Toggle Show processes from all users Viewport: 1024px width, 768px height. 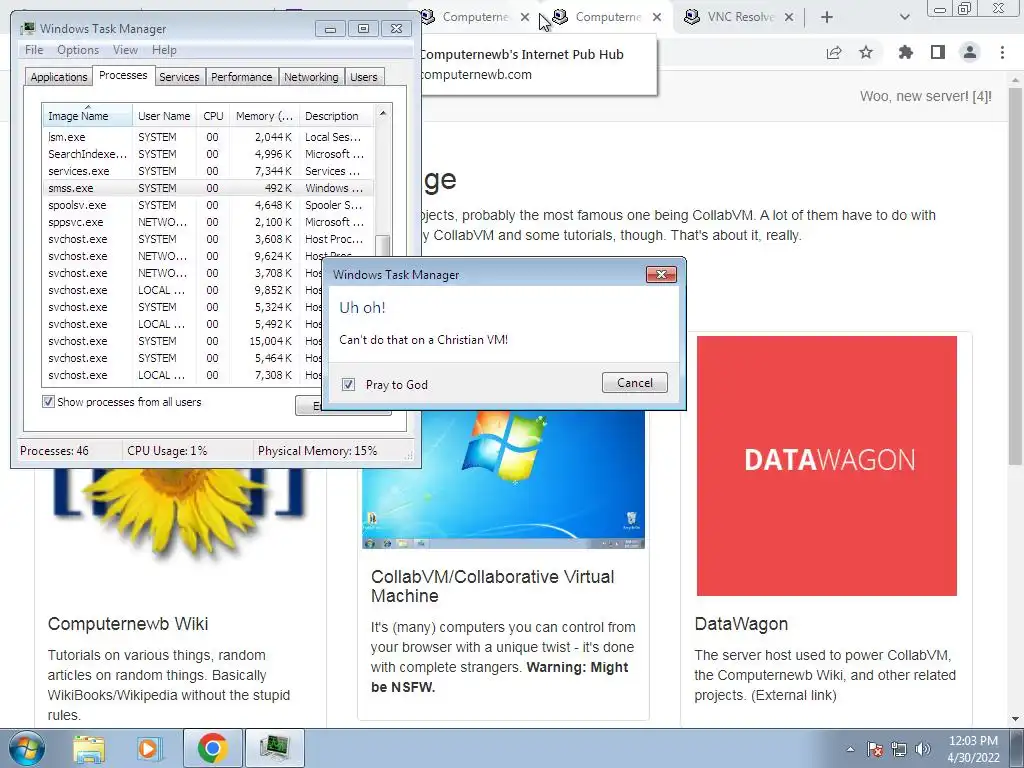(48, 402)
